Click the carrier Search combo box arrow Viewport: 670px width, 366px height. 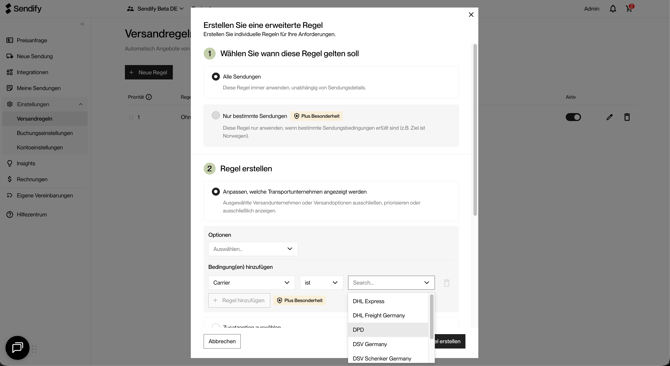tap(426, 283)
